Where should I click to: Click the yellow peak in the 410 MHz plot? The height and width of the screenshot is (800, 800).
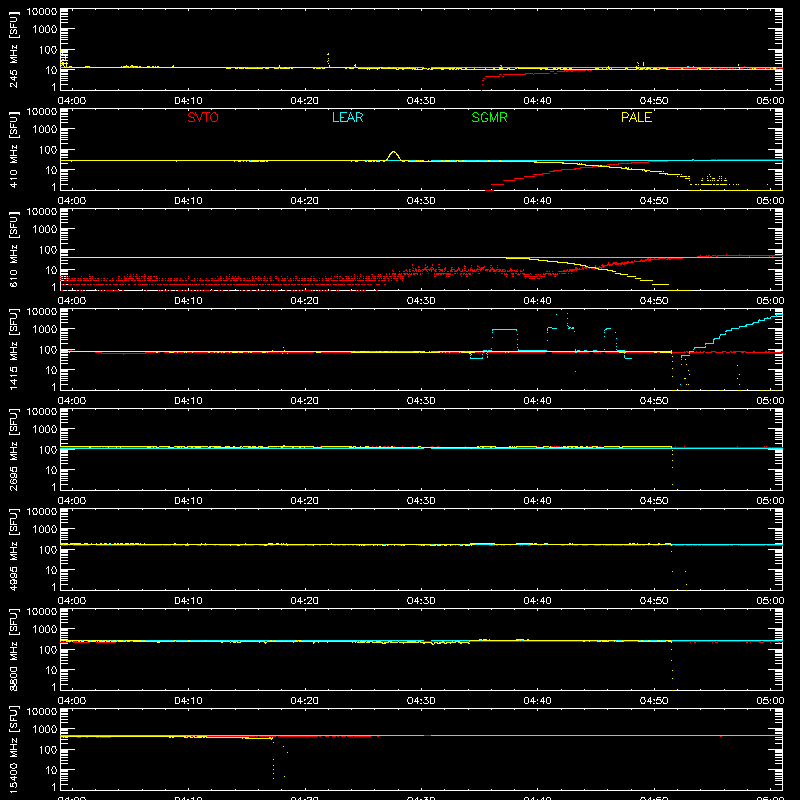coord(393,155)
